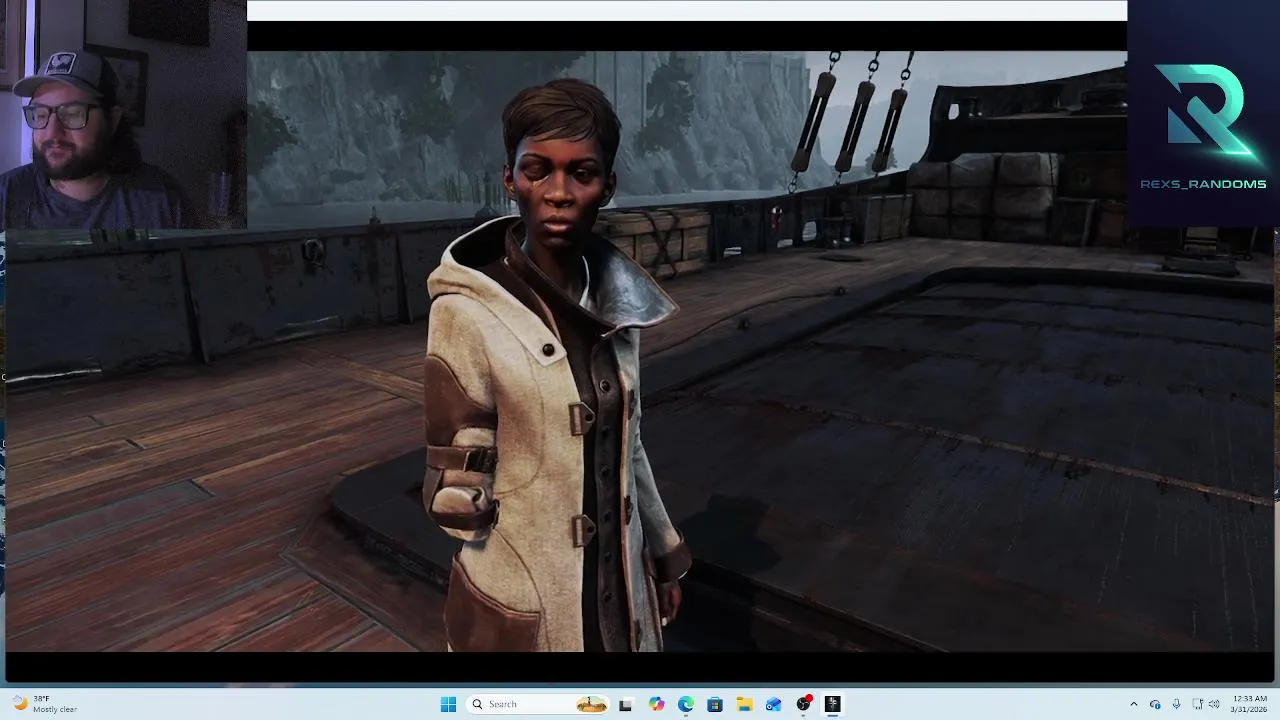
Task: Launch Copilot from the taskbar
Action: click(656, 704)
